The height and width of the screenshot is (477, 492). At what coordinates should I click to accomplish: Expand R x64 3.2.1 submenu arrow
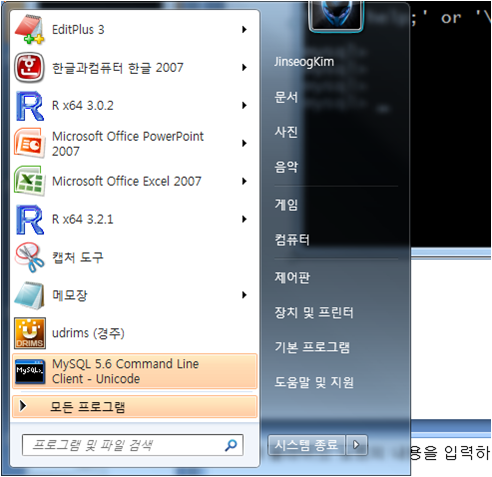tap(244, 219)
